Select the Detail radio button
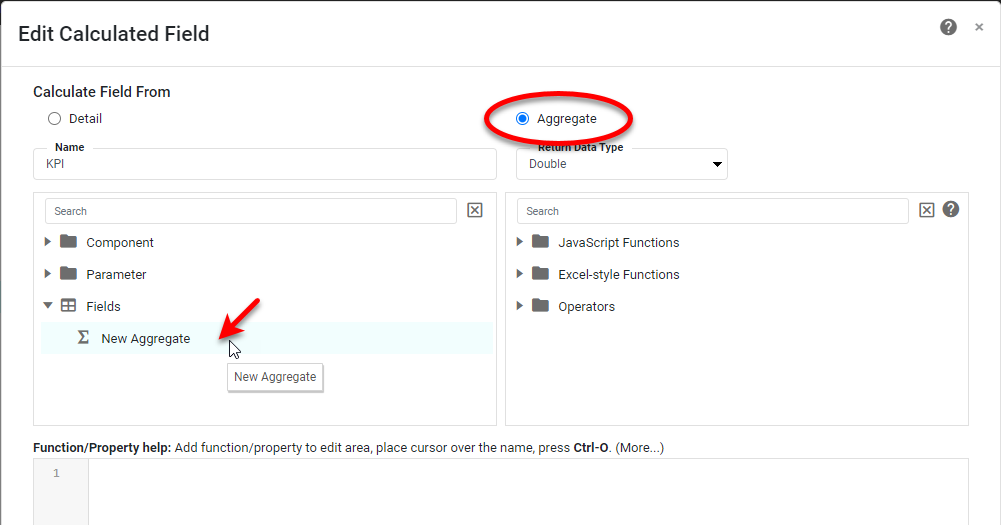The height and width of the screenshot is (525, 1001). 54,119
